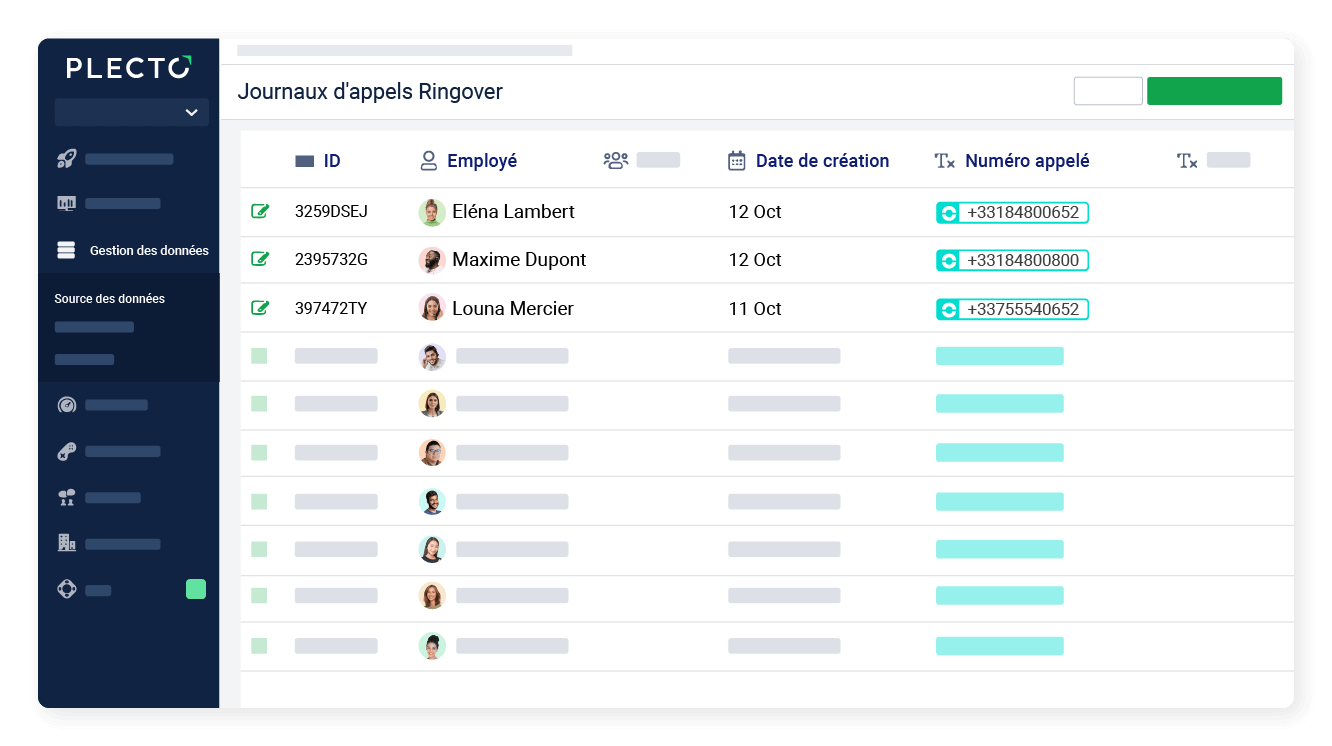
Task: Click the building icon in the sidebar
Action: click(67, 543)
